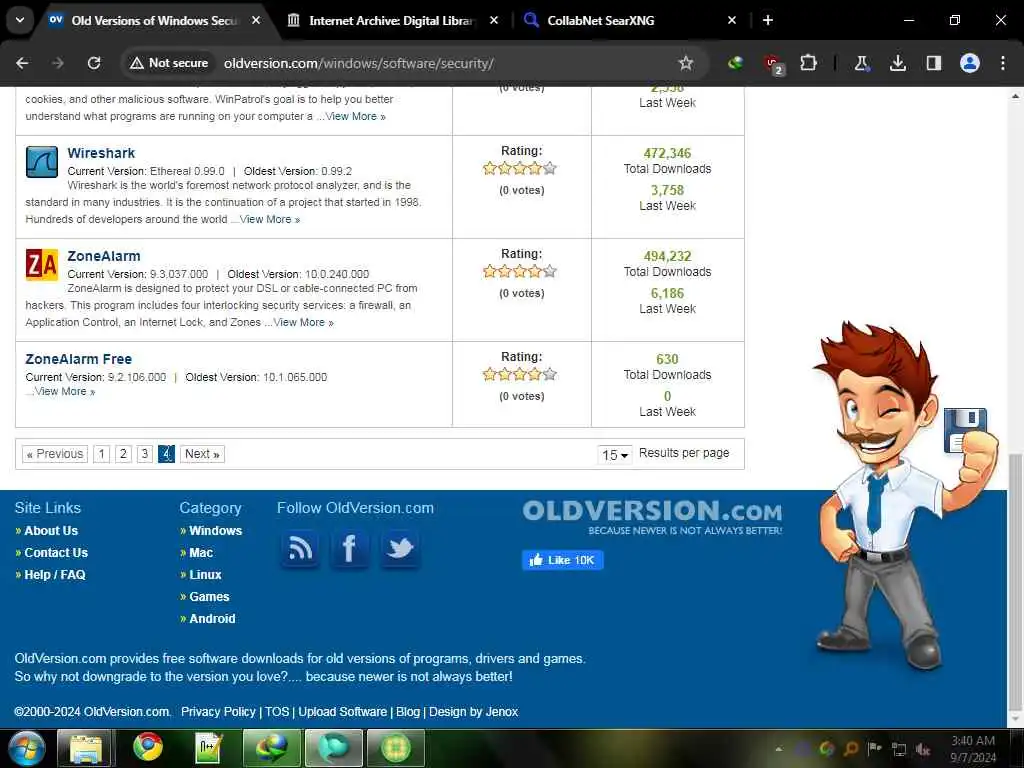Open the Chrome Labs flask icon
1024x768 pixels.
pyautogui.click(x=861, y=63)
